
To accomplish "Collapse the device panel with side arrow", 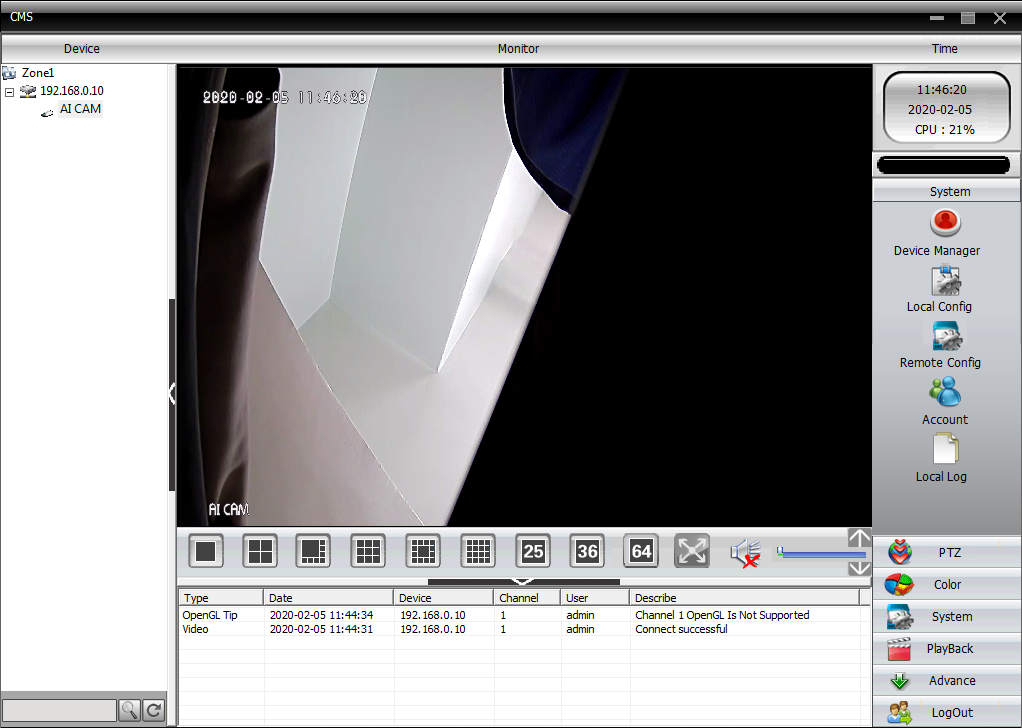I will [172, 394].
